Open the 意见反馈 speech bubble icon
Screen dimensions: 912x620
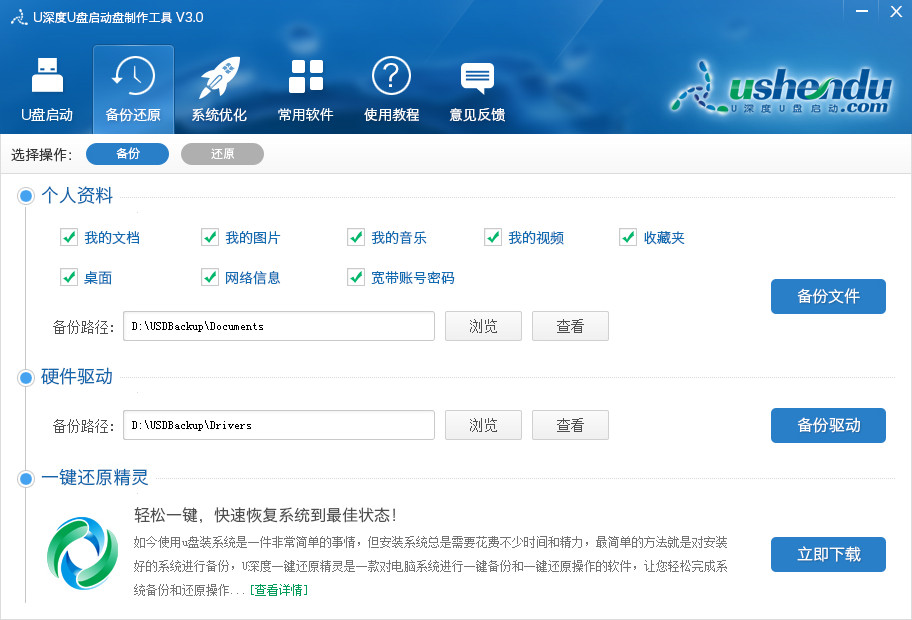coord(478,78)
